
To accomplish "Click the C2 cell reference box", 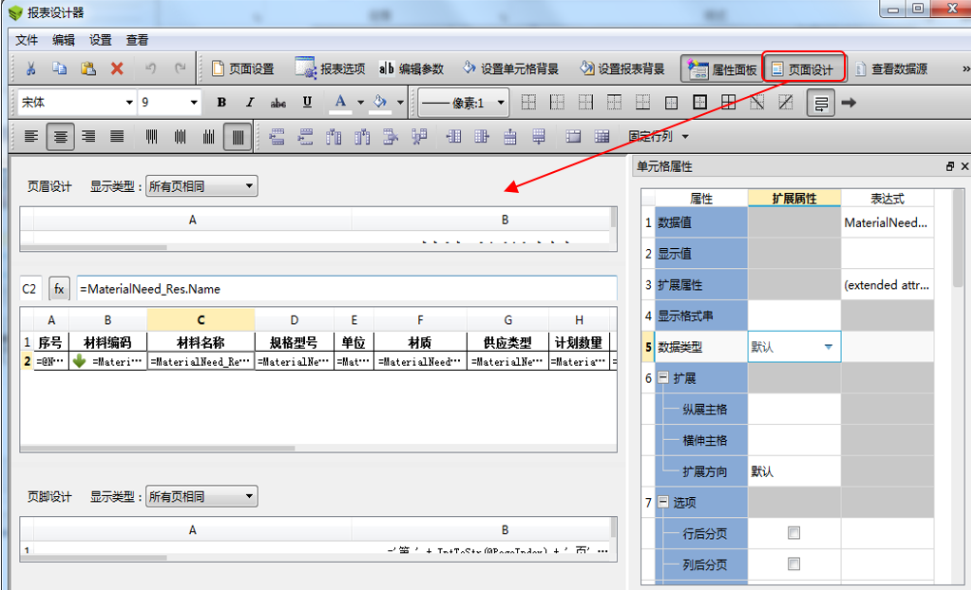I will click(x=30, y=289).
